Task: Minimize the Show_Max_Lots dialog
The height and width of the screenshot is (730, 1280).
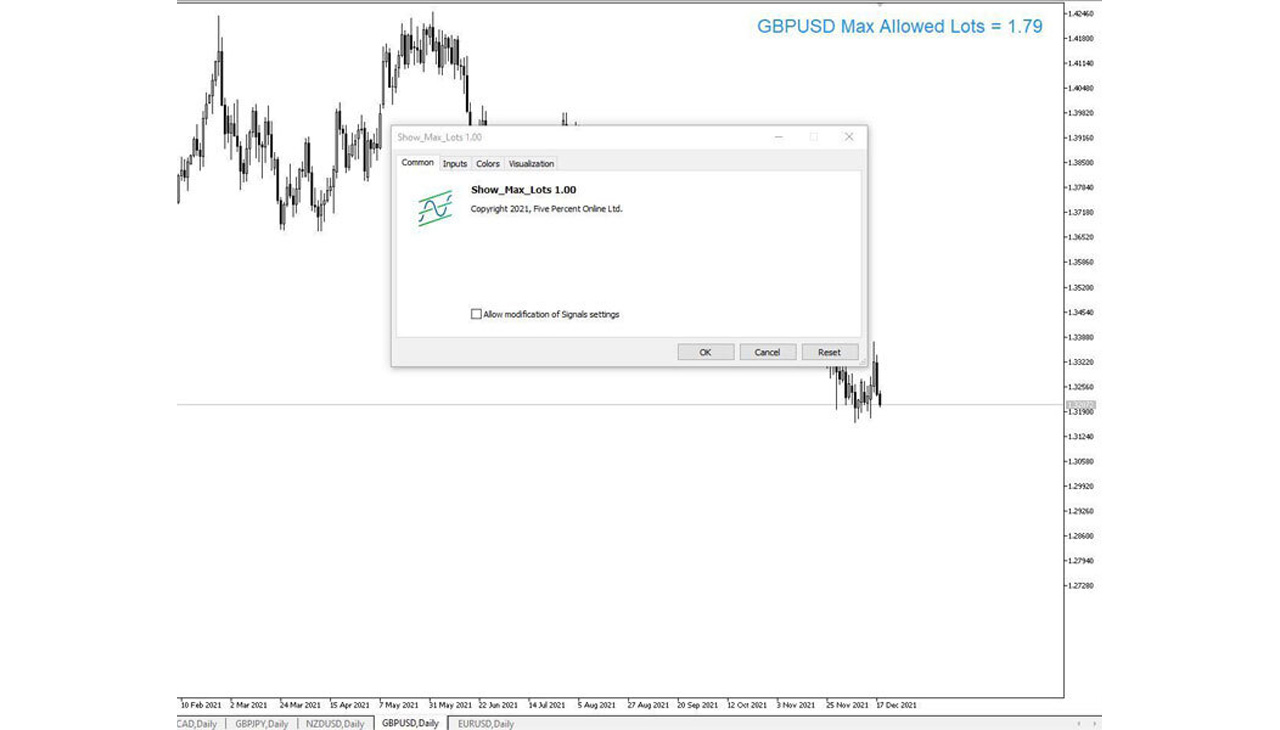Action: click(778, 137)
